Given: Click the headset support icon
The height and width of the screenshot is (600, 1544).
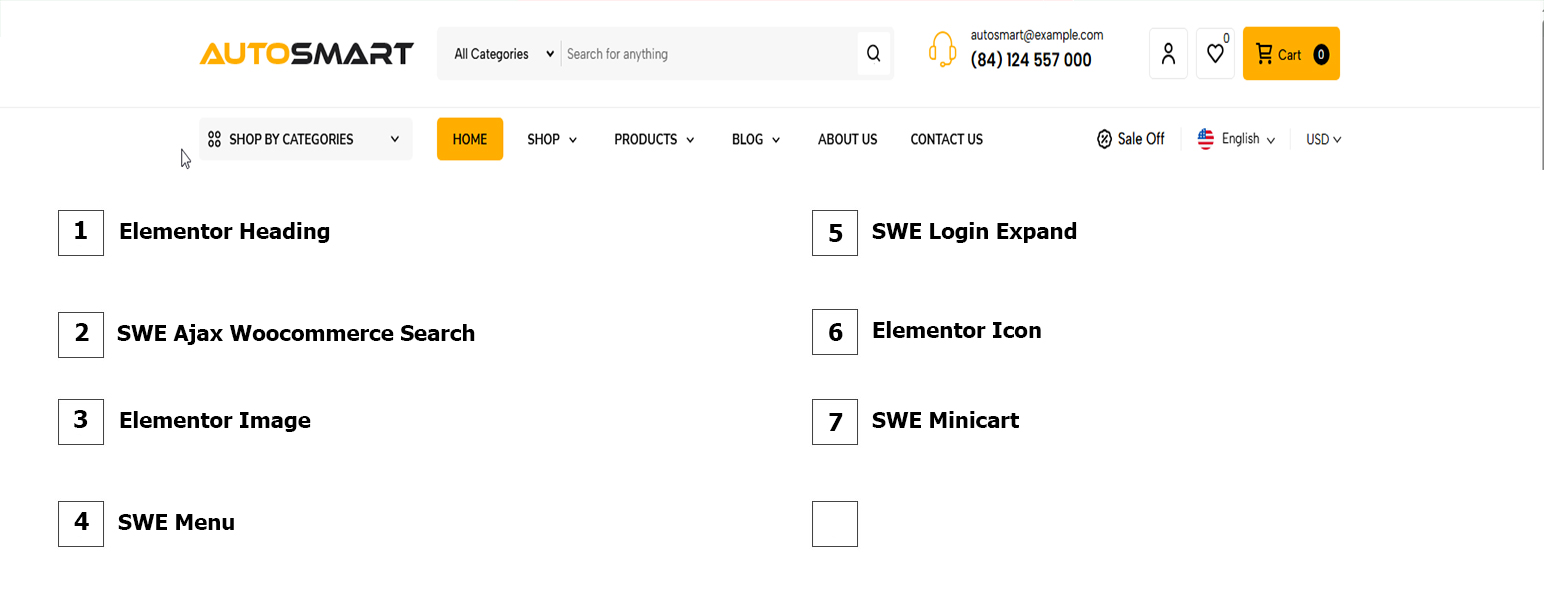Looking at the screenshot, I should tap(942, 50).
